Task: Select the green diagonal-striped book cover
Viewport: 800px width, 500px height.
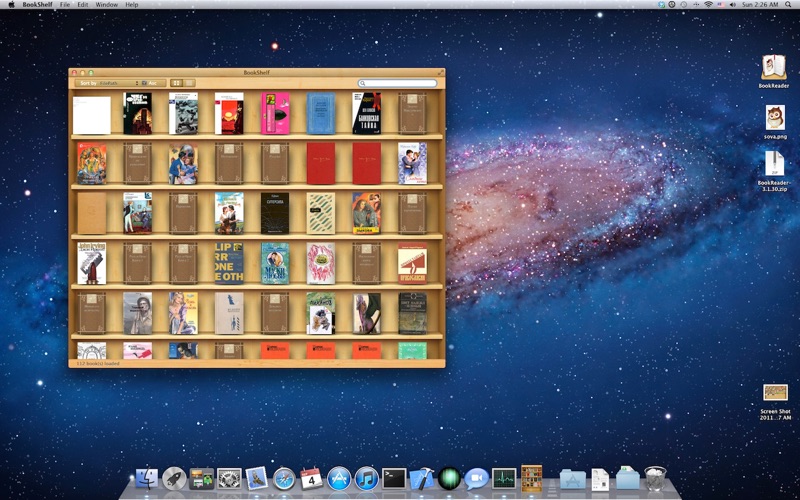Action: 321,213
